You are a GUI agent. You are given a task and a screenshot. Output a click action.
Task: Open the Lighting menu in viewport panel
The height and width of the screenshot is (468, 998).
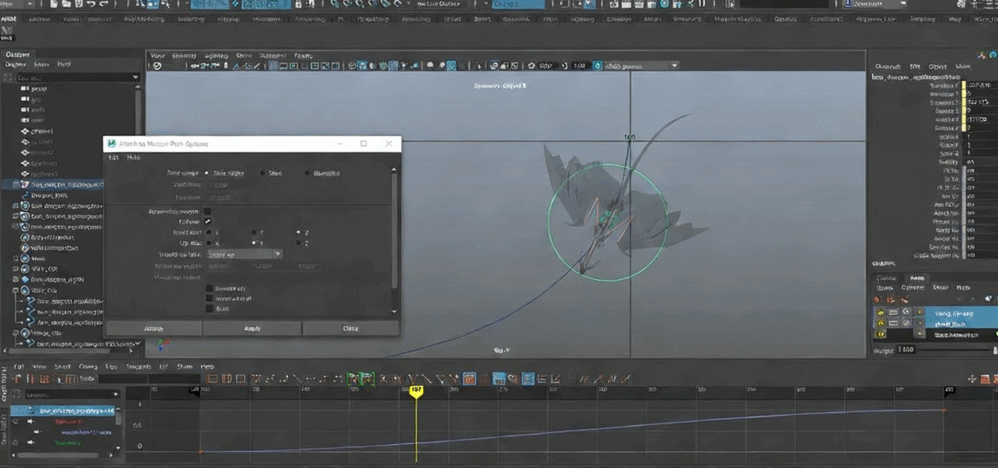(215, 55)
